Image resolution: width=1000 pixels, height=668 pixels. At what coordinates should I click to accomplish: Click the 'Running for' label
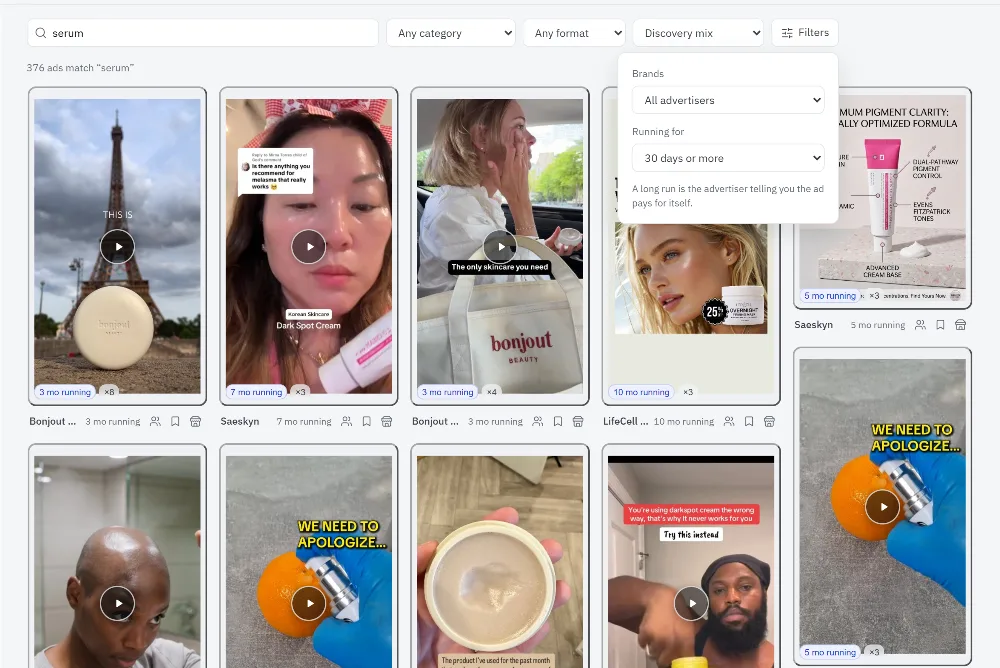[x=658, y=131]
